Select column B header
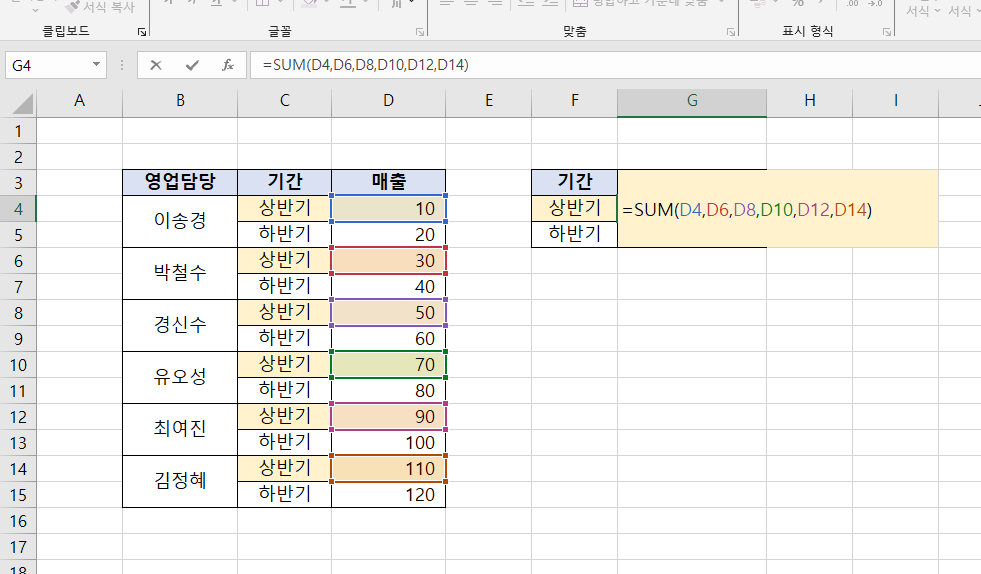The image size is (981, 574). (x=180, y=101)
